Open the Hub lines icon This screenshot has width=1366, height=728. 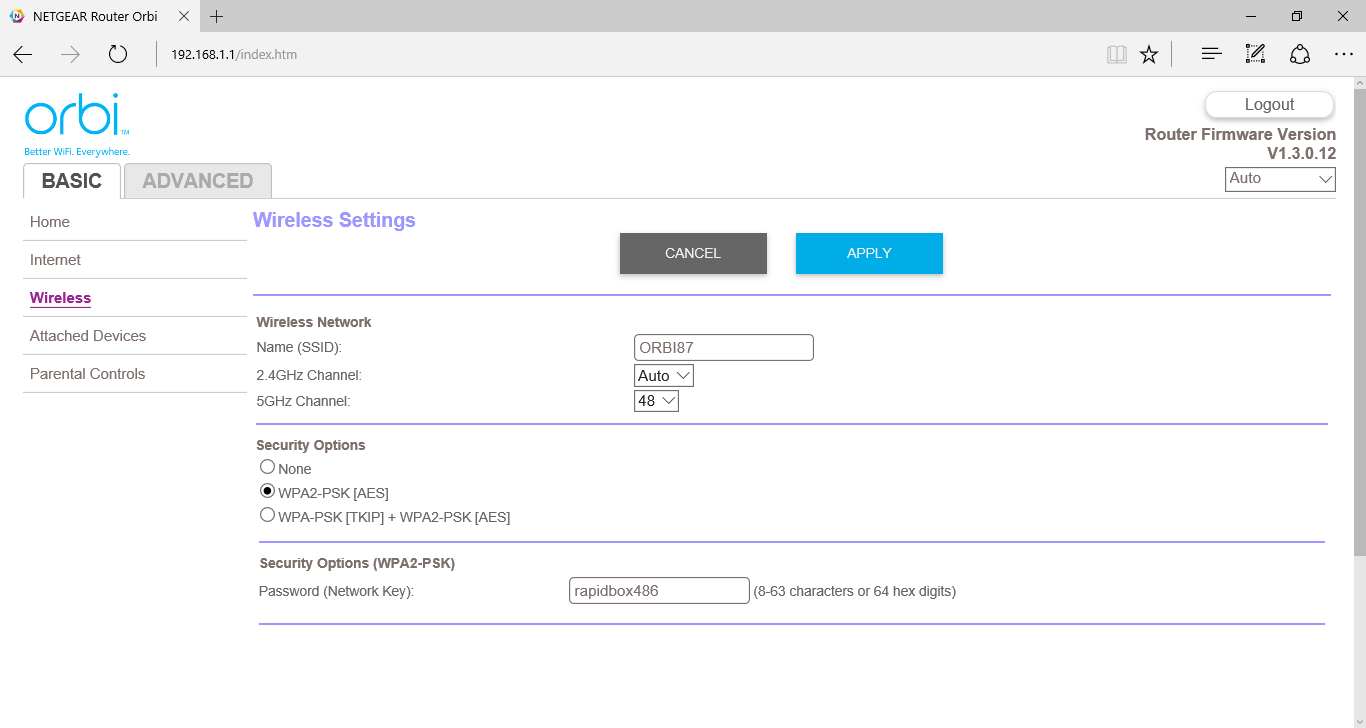[x=1211, y=55]
